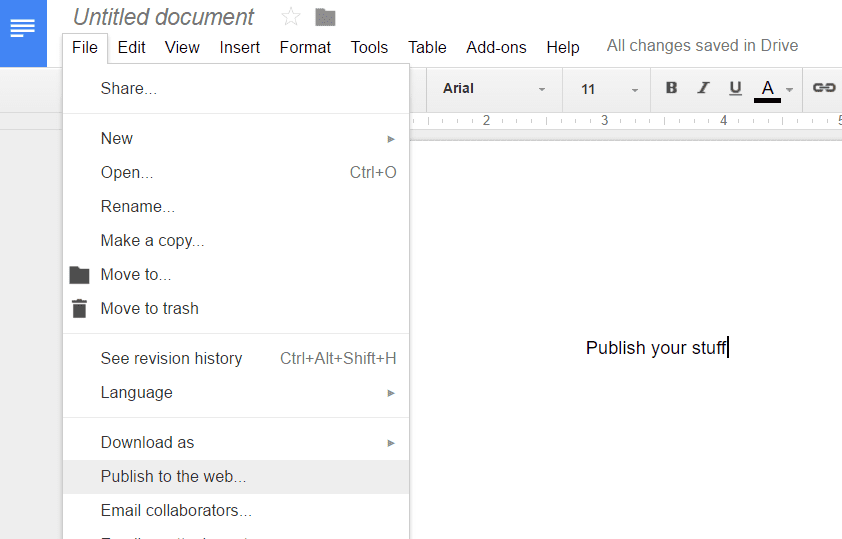This screenshot has height=539, width=842.
Task: Choose Rename... menu entry
Action: point(236,207)
